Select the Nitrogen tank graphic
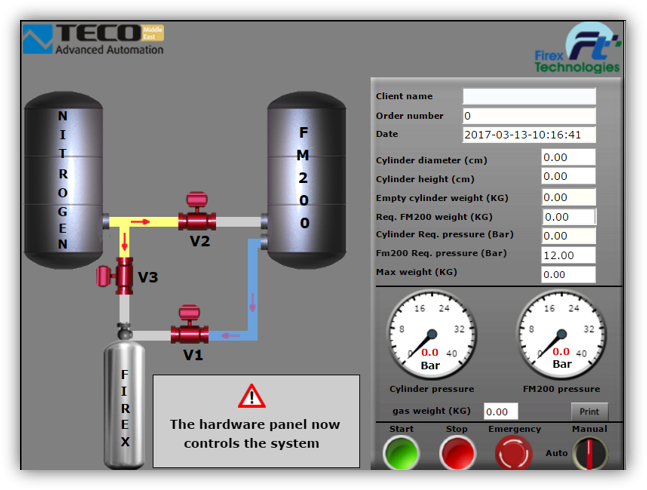The height and width of the screenshot is (490, 647). pos(64,180)
